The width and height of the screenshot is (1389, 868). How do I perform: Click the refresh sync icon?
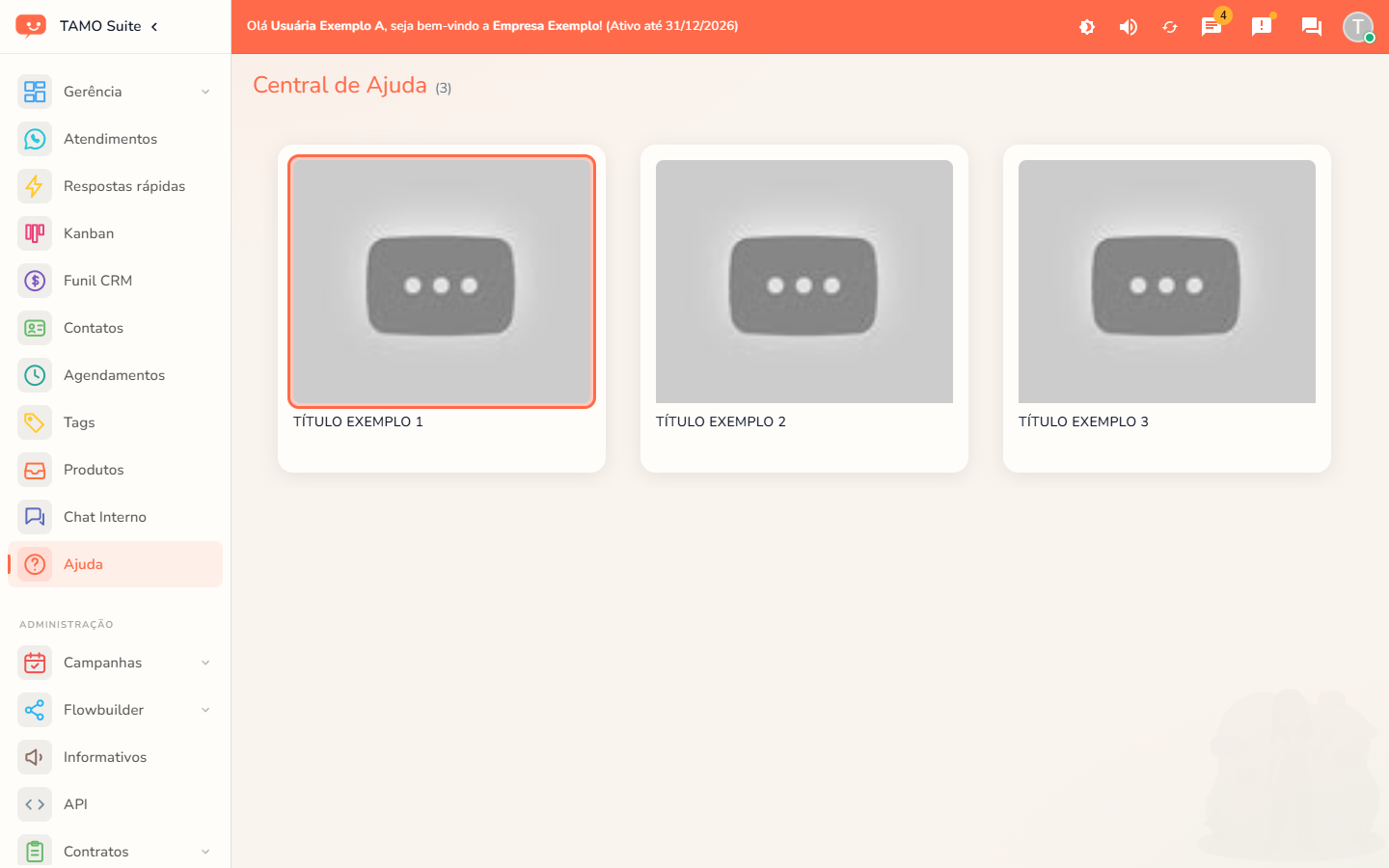[1170, 27]
